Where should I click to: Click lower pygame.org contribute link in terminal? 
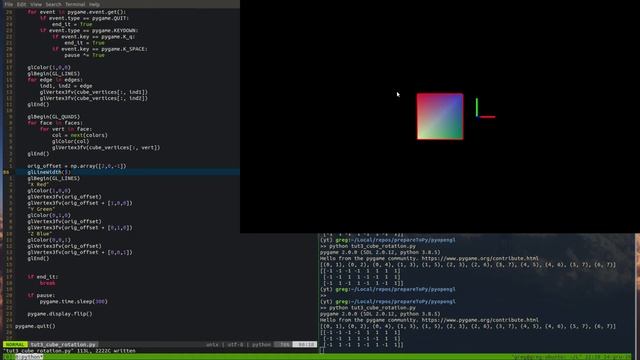click(480, 320)
